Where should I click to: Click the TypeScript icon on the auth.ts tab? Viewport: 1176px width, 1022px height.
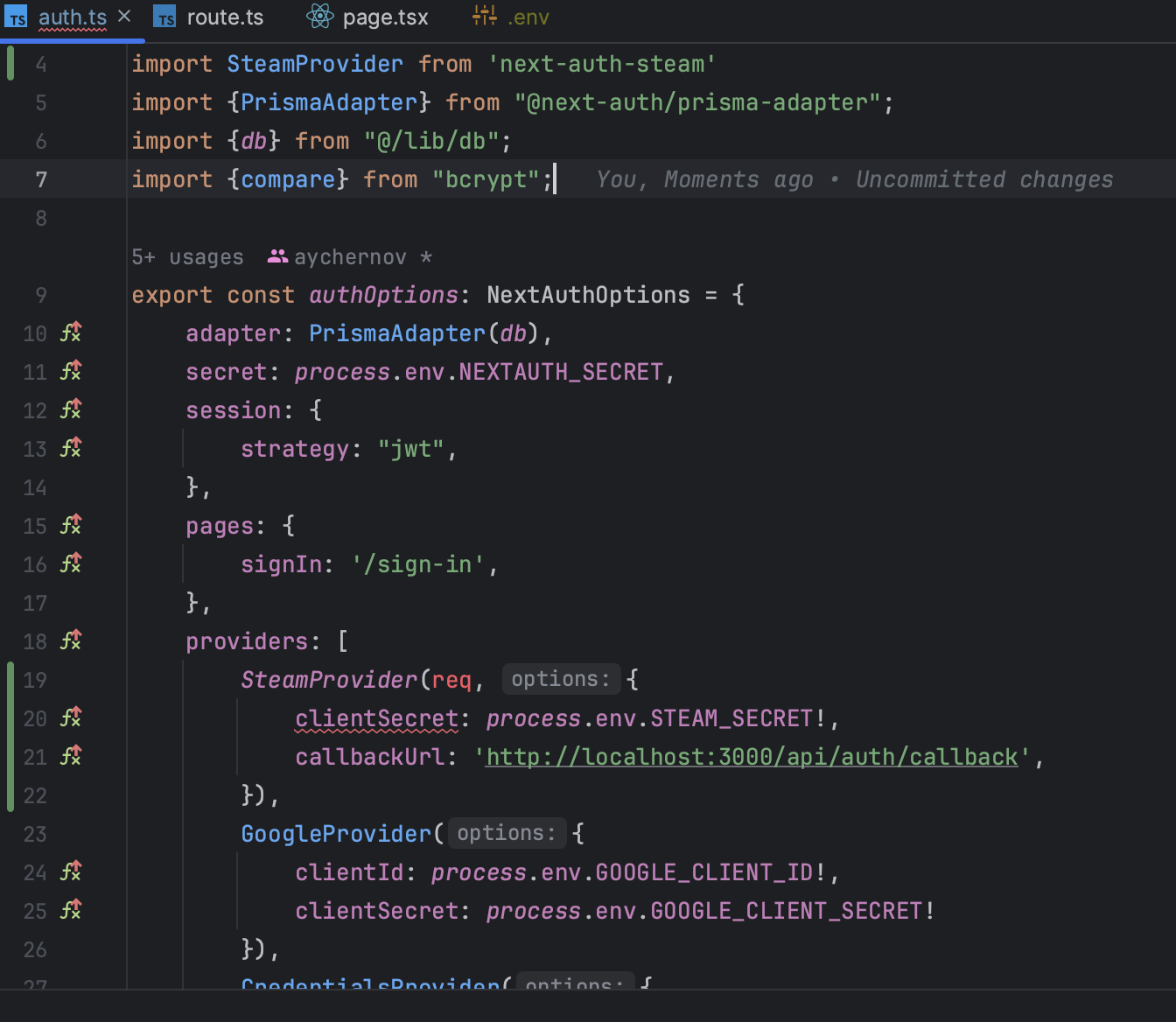click(x=16, y=16)
